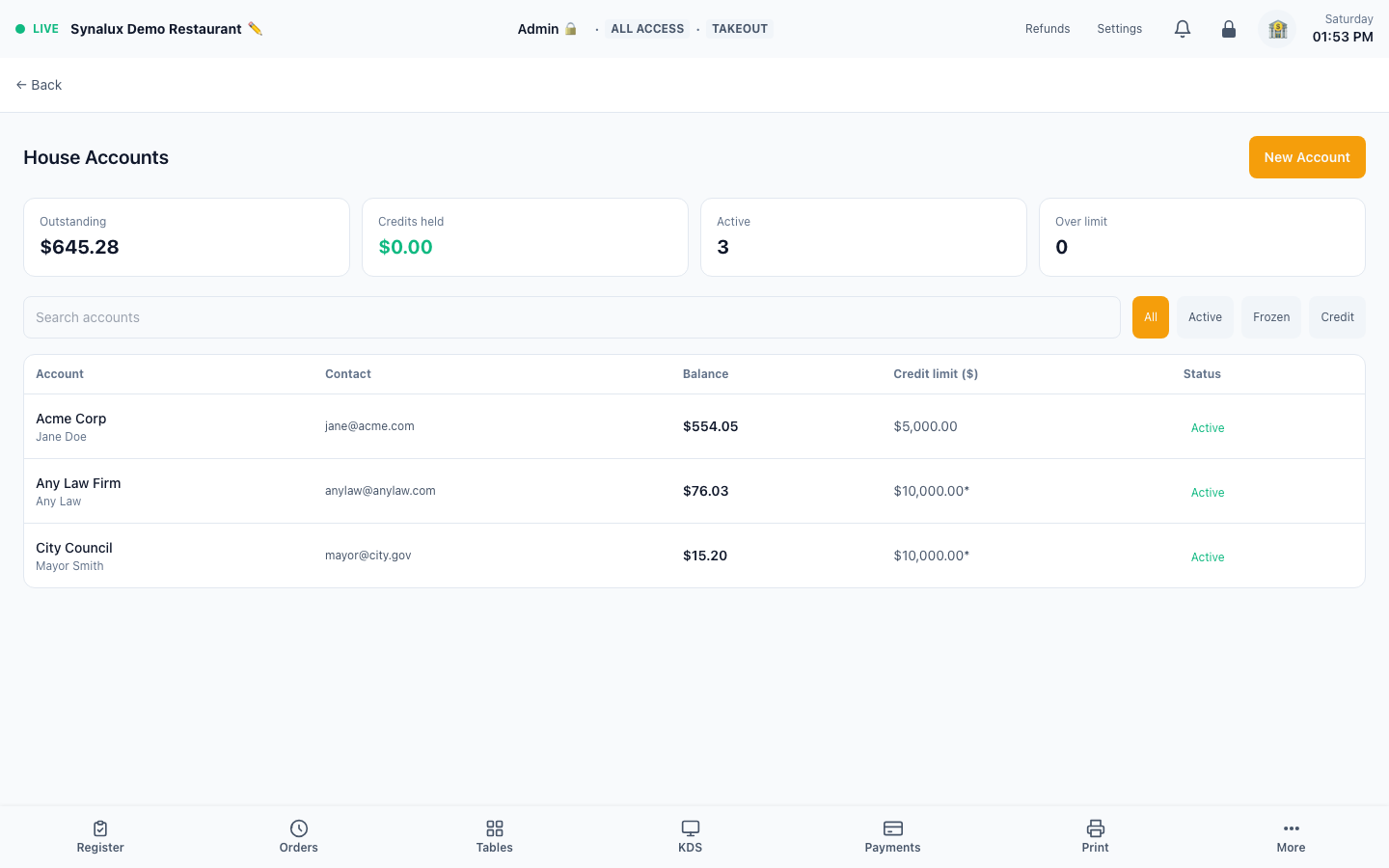
Task: Click the Over limit summary card
Action: pyautogui.click(x=1202, y=237)
